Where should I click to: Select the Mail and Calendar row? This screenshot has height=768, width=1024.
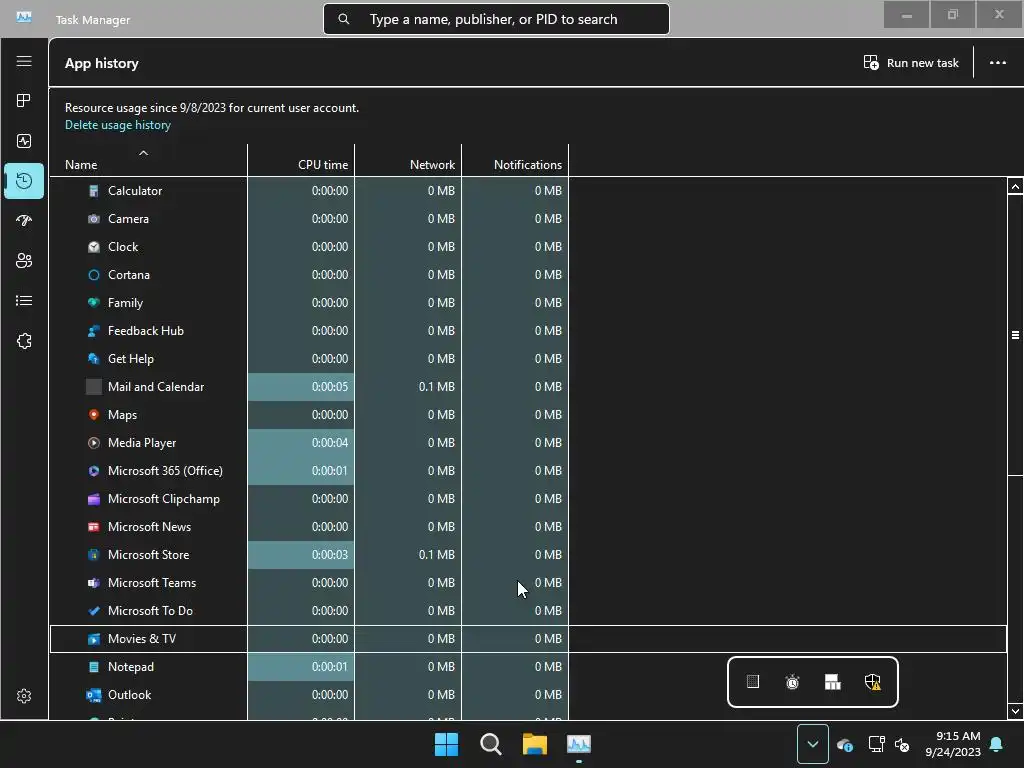pyautogui.click(x=528, y=387)
